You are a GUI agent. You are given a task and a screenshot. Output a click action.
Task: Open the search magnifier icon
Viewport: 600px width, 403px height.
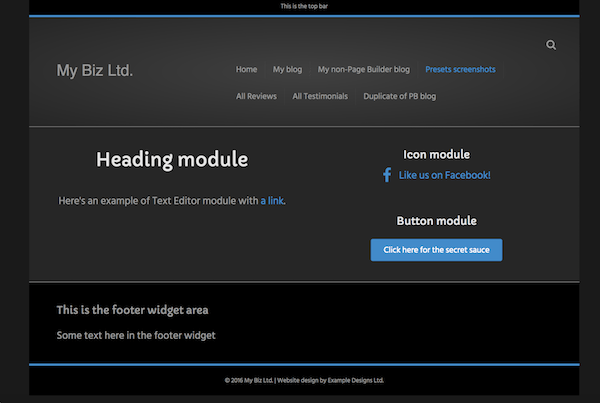point(551,45)
